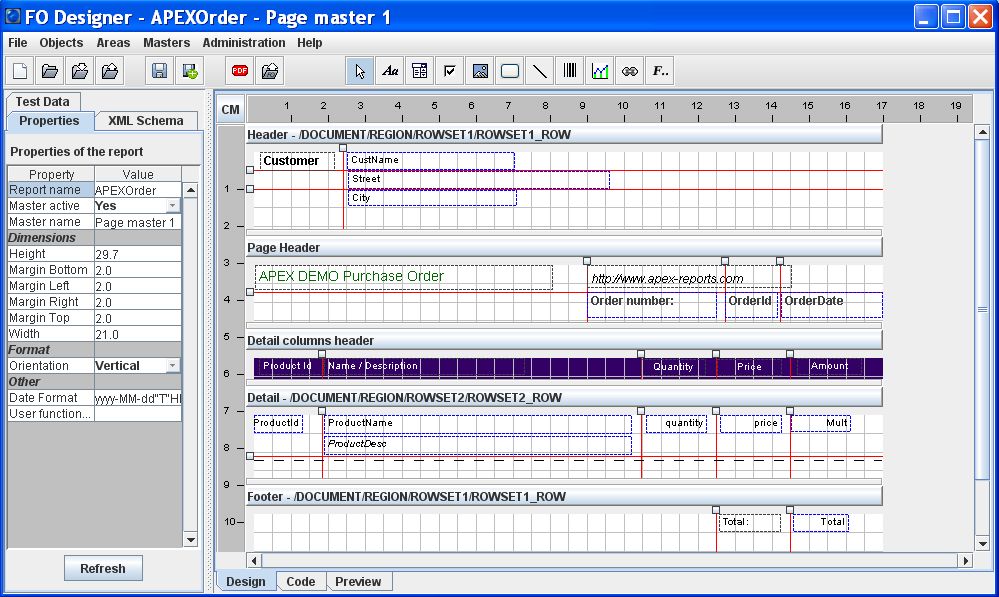This screenshot has width=999, height=597.
Task: Select the chart tool
Action: click(600, 71)
